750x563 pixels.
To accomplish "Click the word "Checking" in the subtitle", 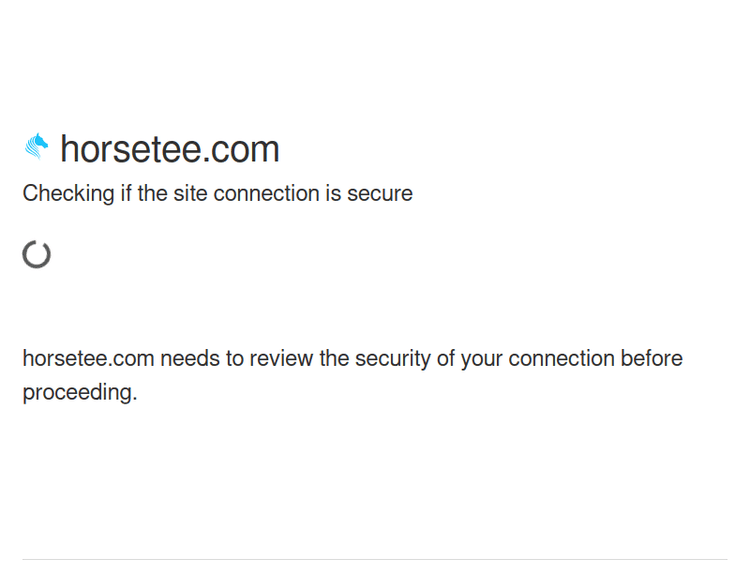I will (68, 193).
